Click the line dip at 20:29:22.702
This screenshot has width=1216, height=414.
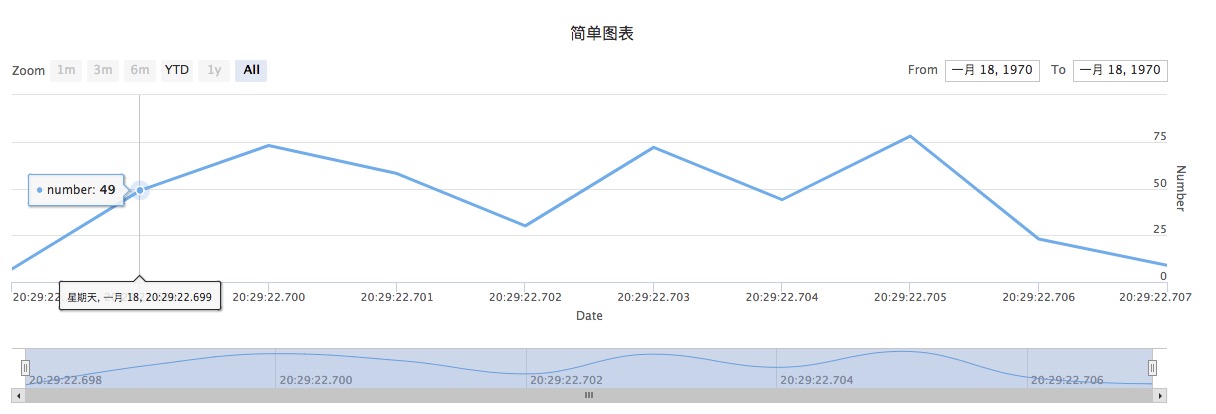click(525, 226)
